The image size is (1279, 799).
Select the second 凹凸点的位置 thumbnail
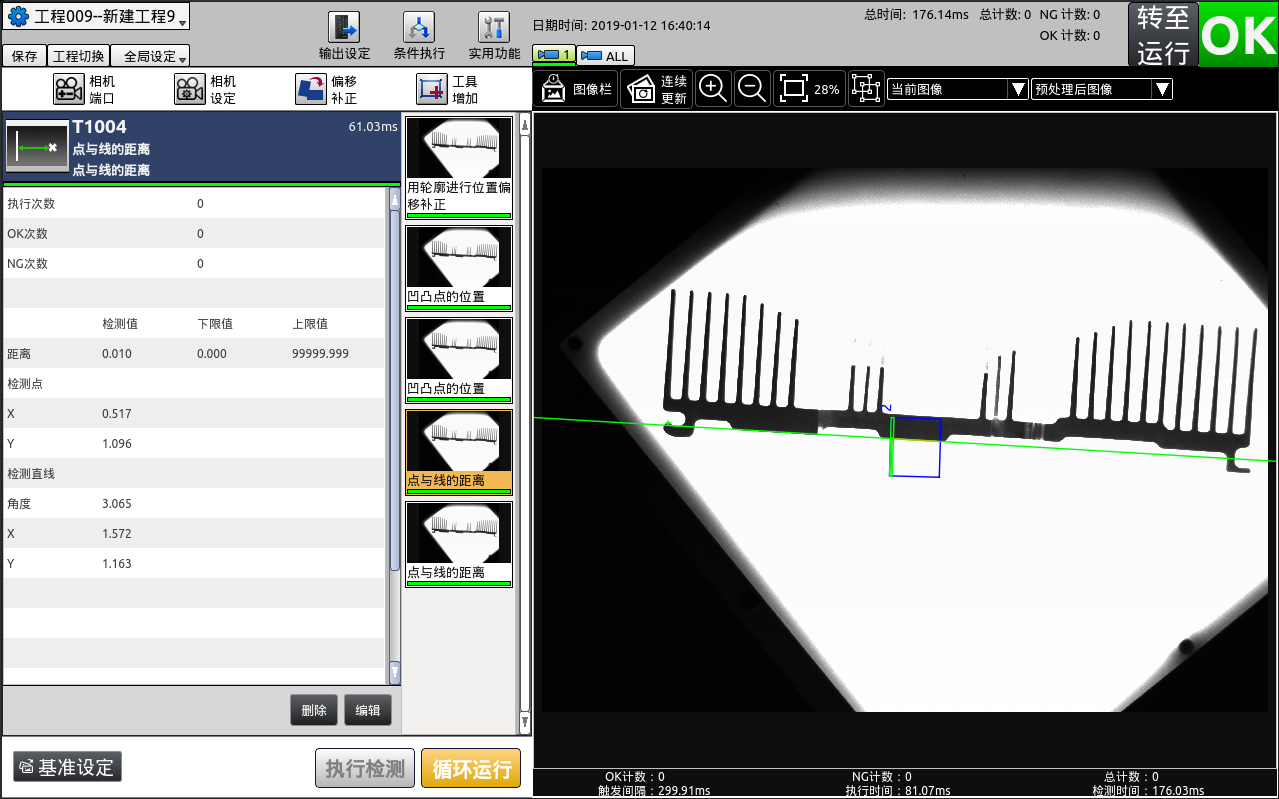[x=459, y=361]
